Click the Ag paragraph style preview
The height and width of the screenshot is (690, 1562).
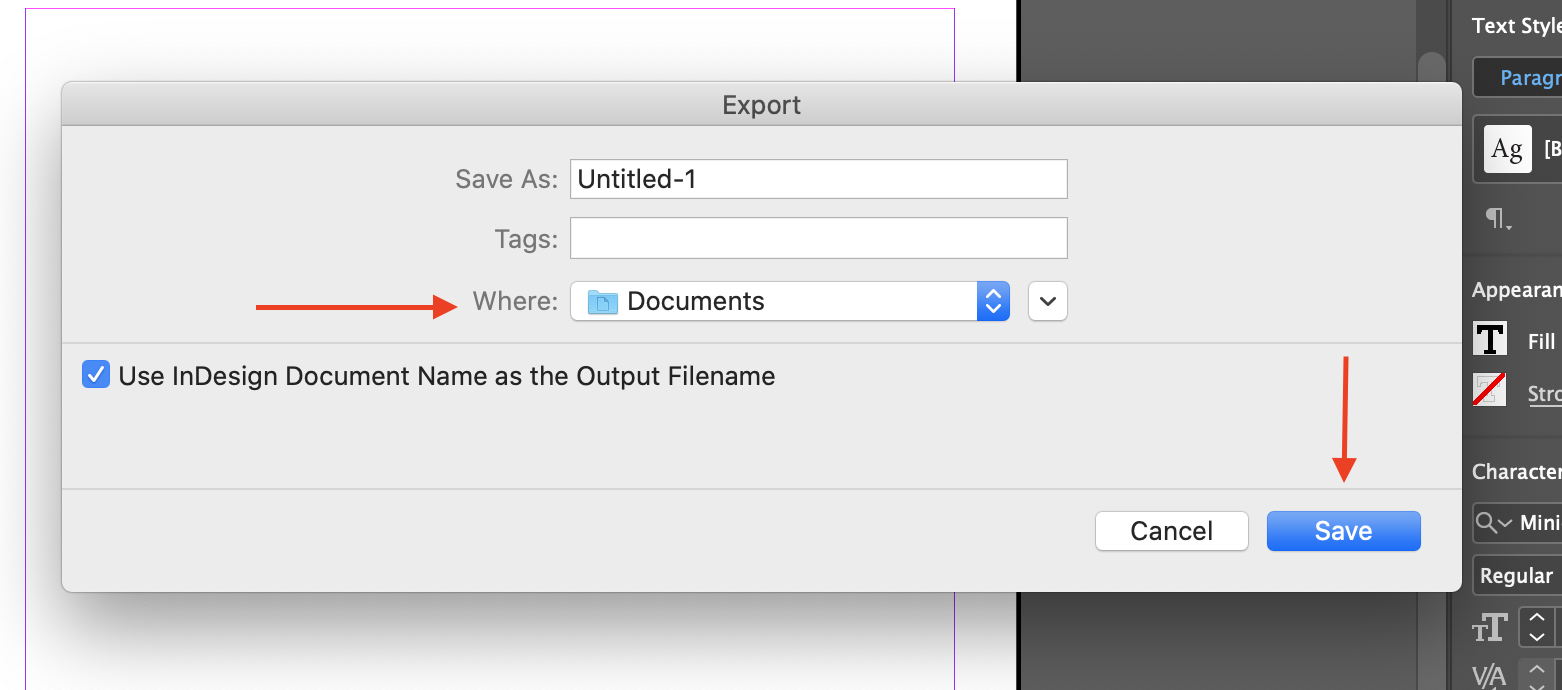pyautogui.click(x=1507, y=150)
